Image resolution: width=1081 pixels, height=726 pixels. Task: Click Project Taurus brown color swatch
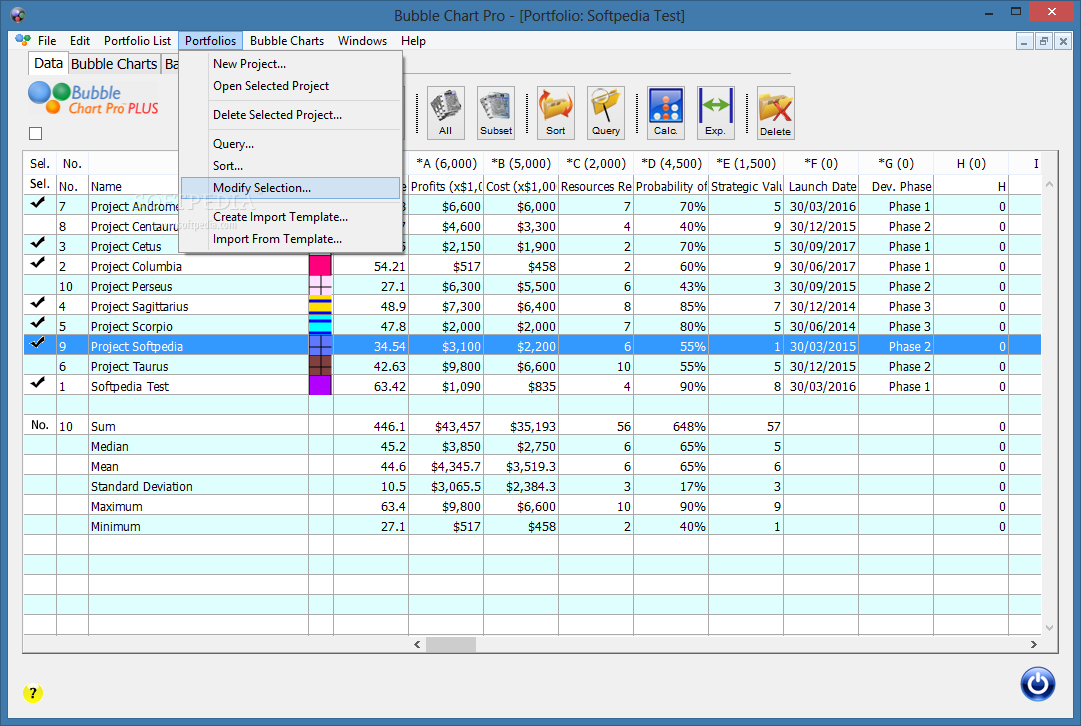(x=321, y=365)
